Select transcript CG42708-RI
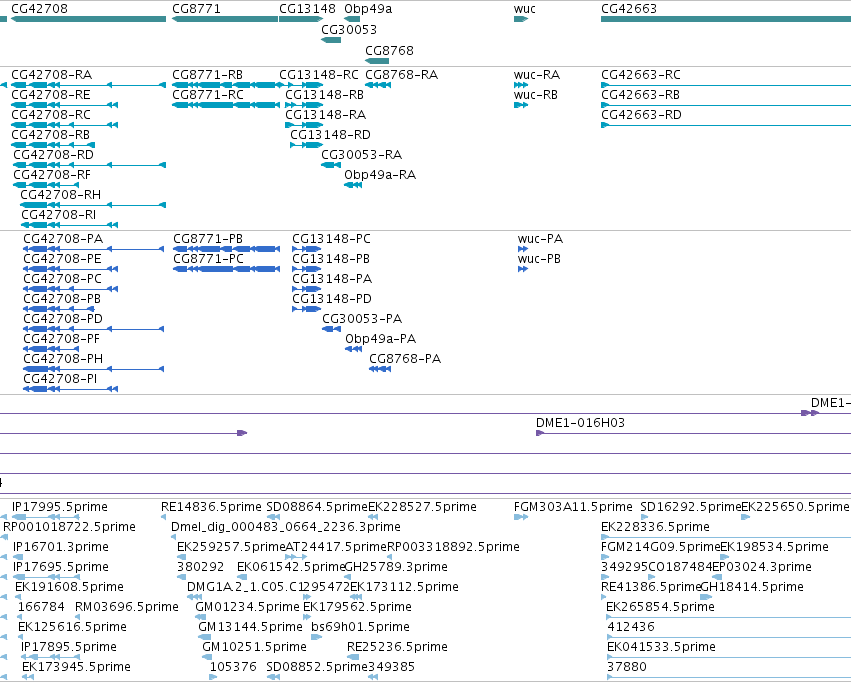The image size is (851, 682). (59, 215)
